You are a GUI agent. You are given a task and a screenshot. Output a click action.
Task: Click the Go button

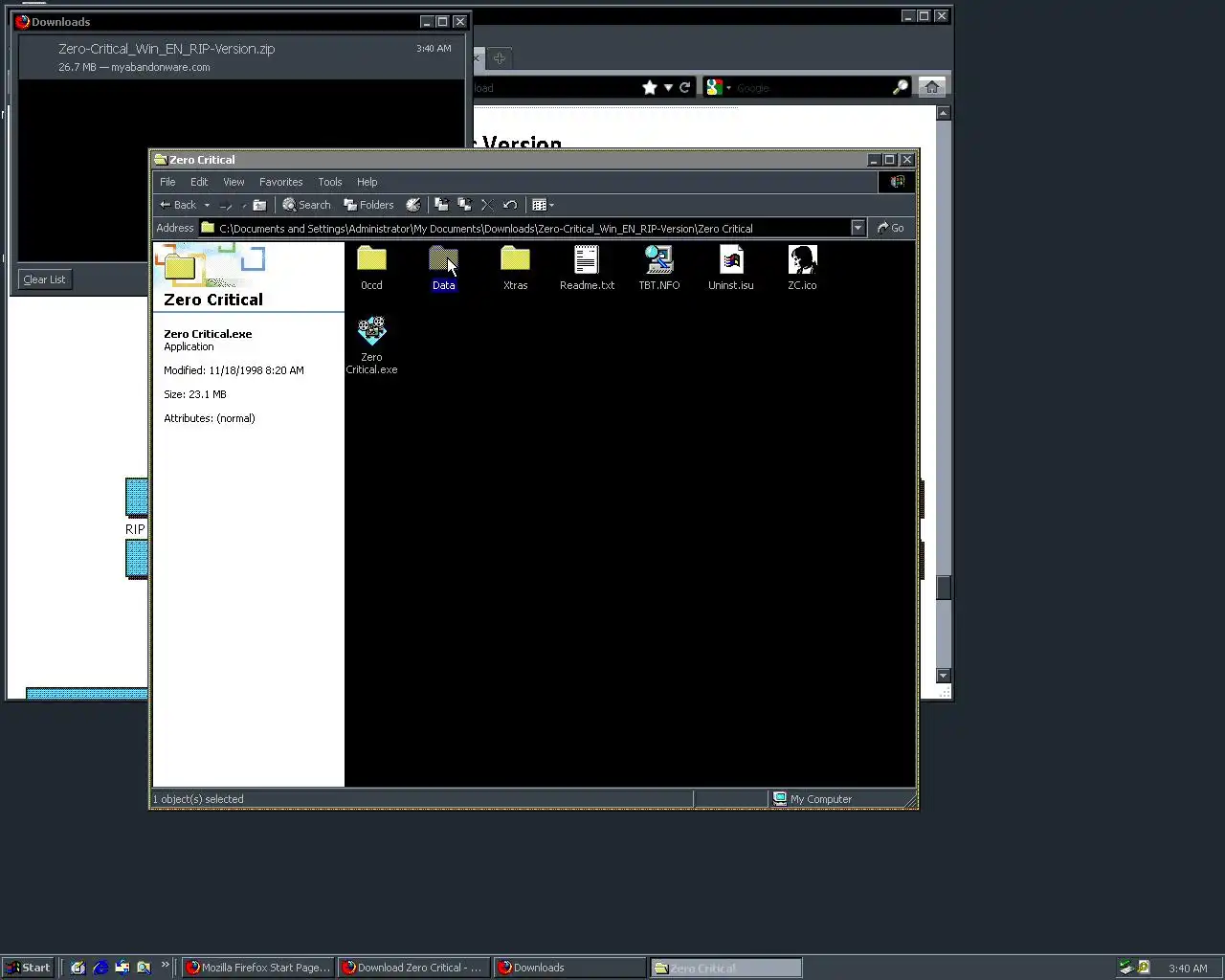coord(890,228)
